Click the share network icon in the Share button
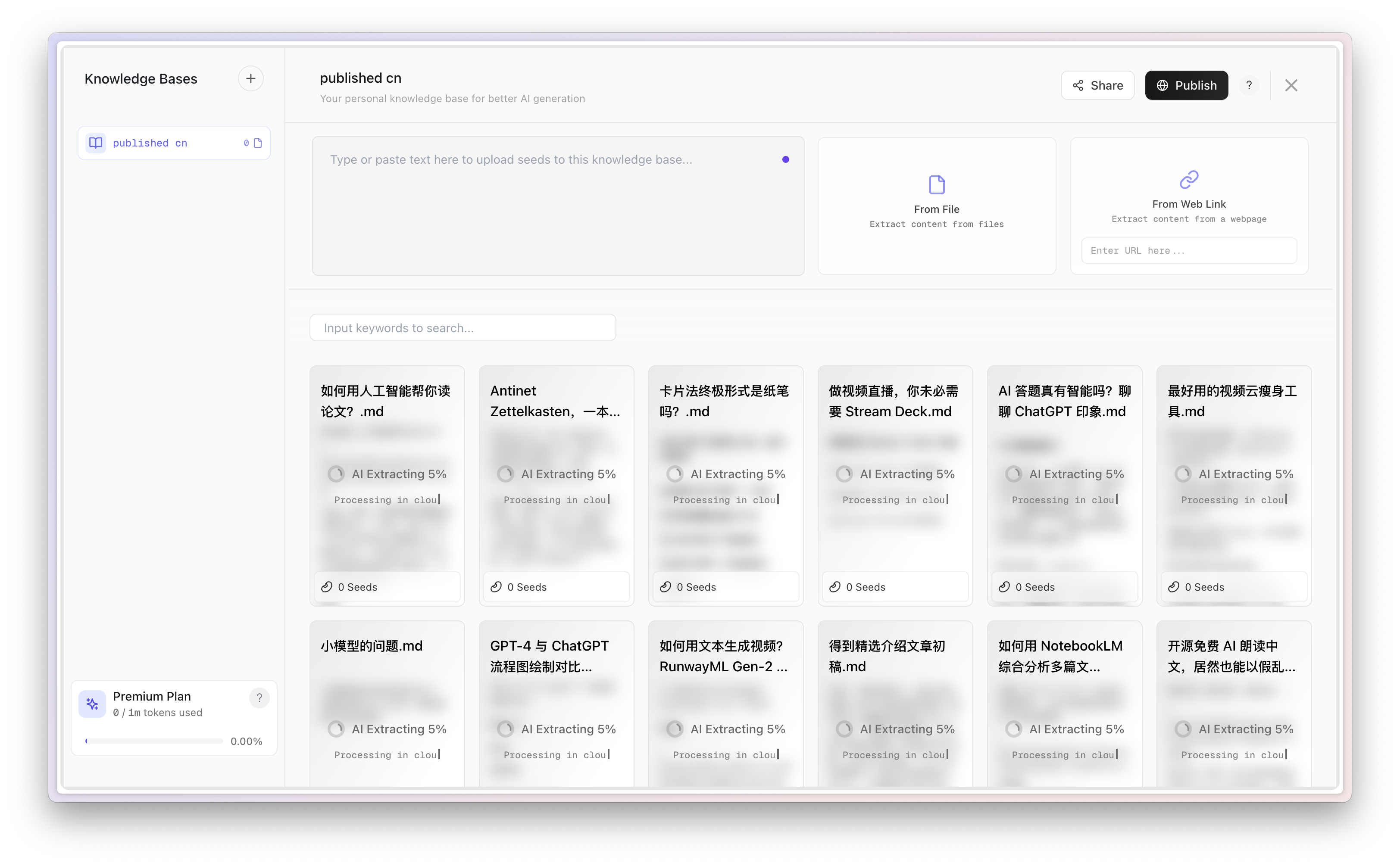Image resolution: width=1400 pixels, height=866 pixels. [x=1078, y=85]
